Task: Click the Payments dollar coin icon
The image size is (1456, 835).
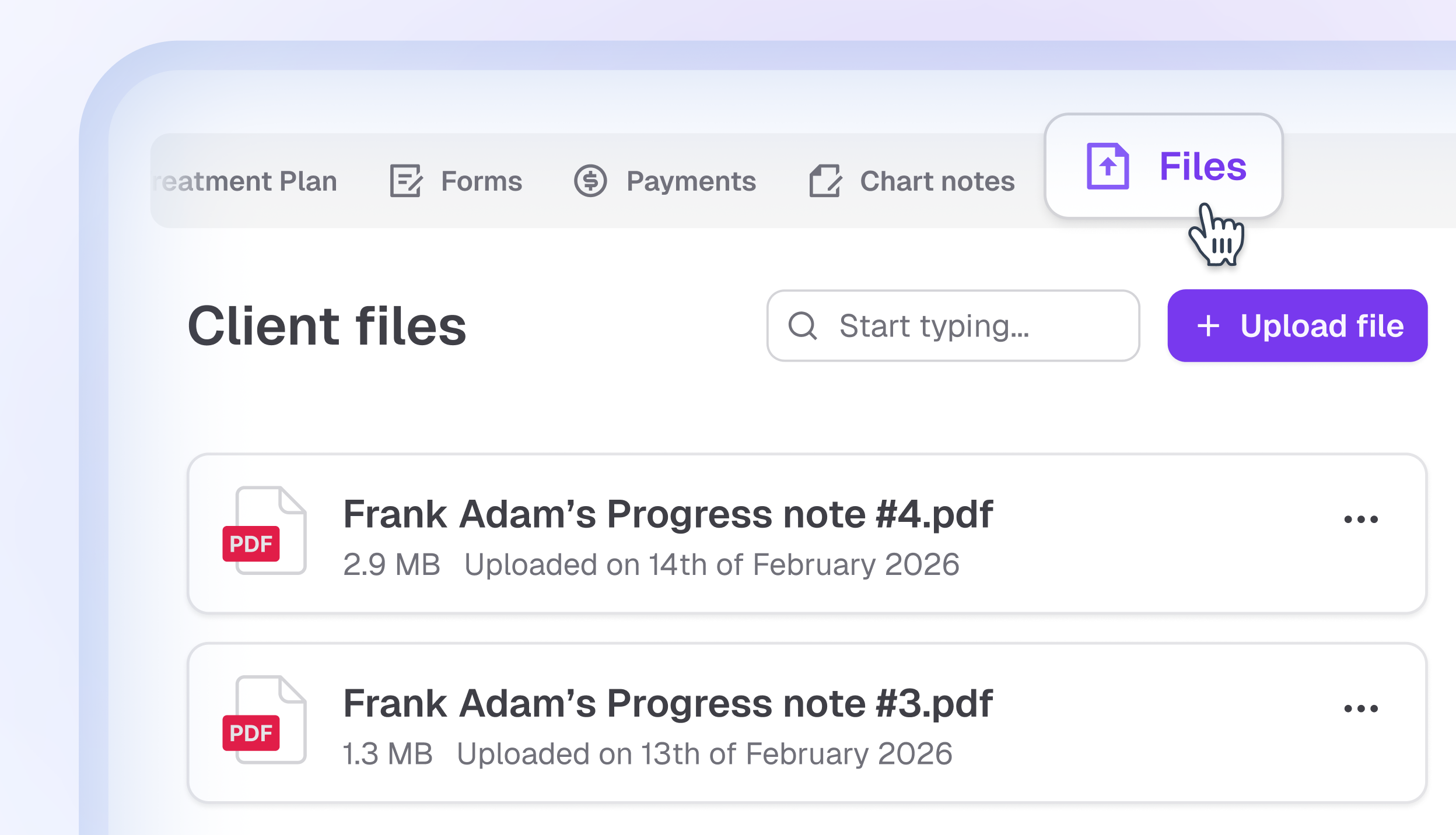Action: coord(590,181)
